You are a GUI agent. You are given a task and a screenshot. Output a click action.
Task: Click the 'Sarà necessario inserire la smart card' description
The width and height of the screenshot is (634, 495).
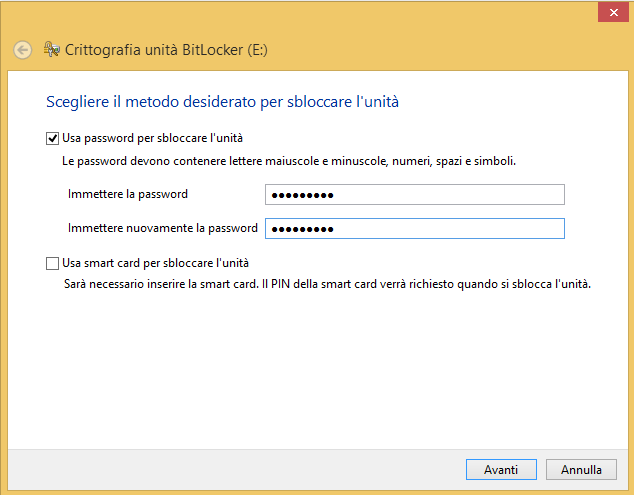tap(327, 284)
